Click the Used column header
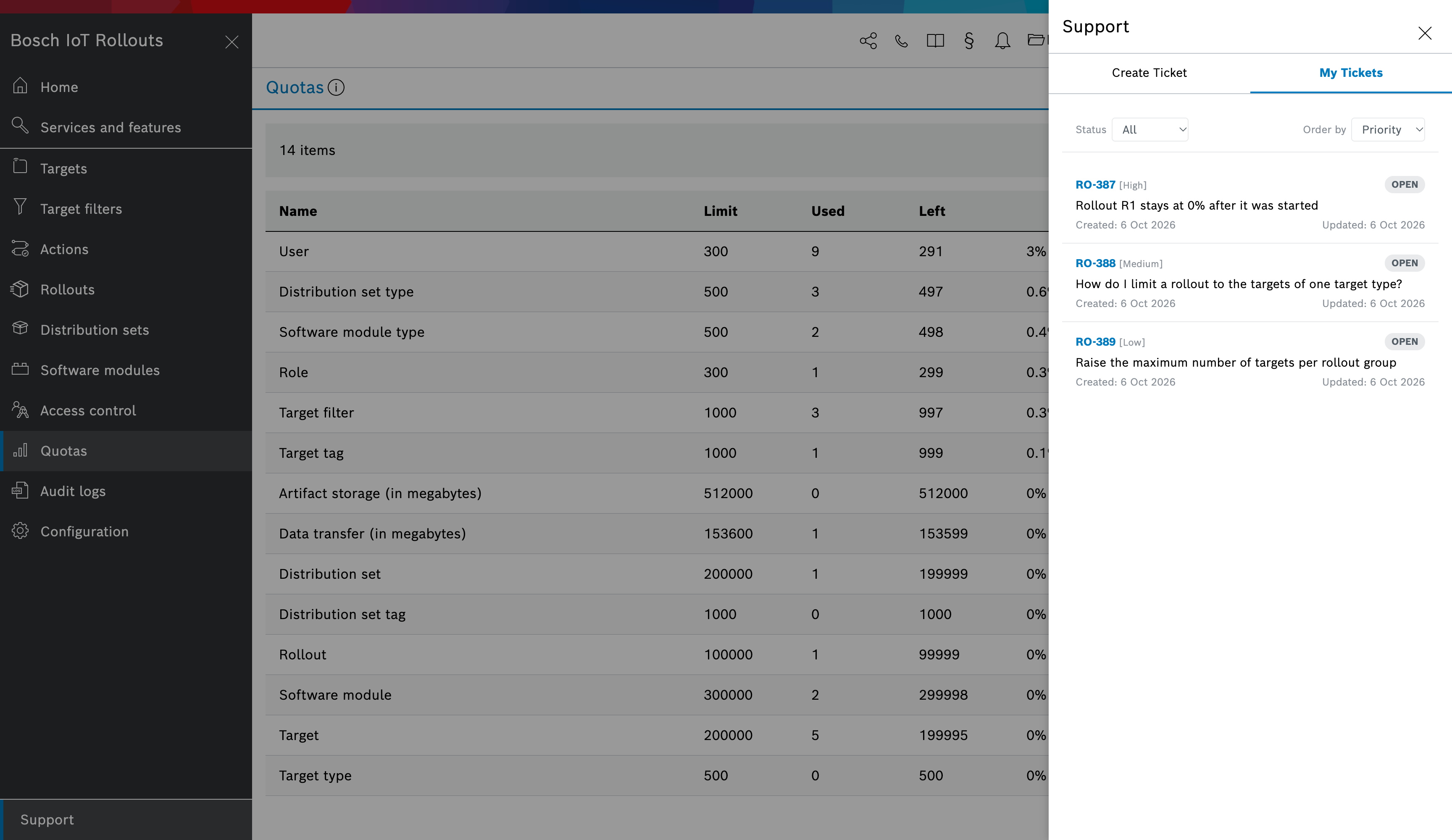 coord(828,211)
